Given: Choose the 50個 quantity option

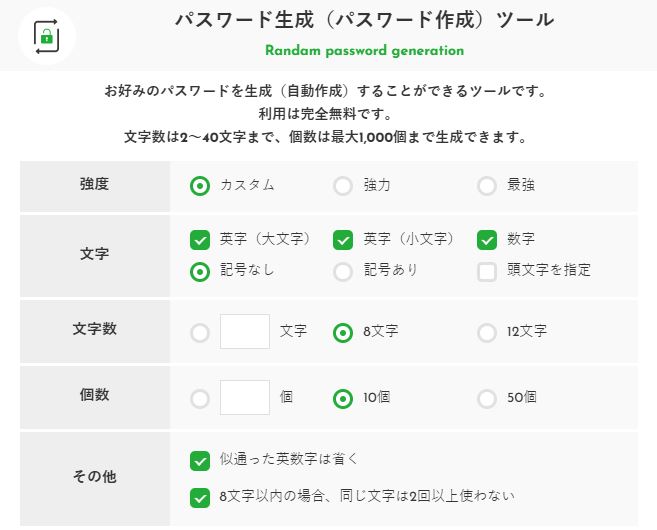Looking at the screenshot, I should (487, 398).
